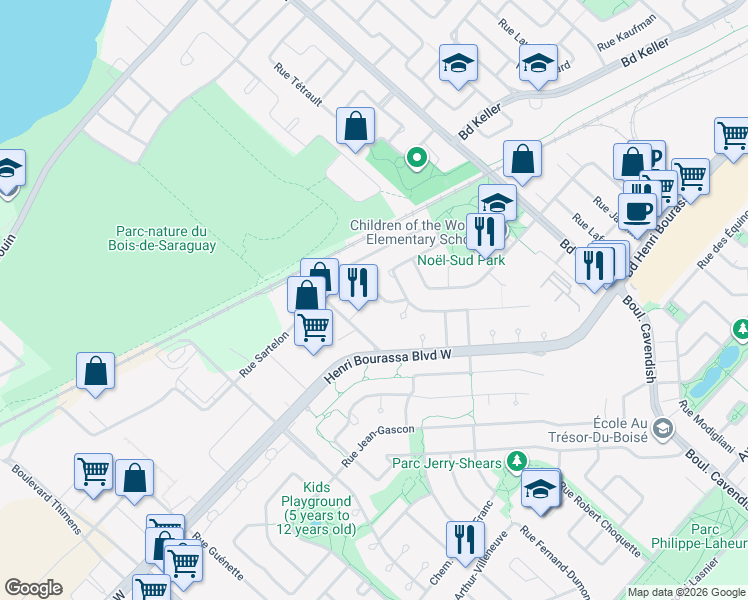Click the Rue Jean-Gascon street label
This screenshot has width=748, height=600.
point(378,445)
